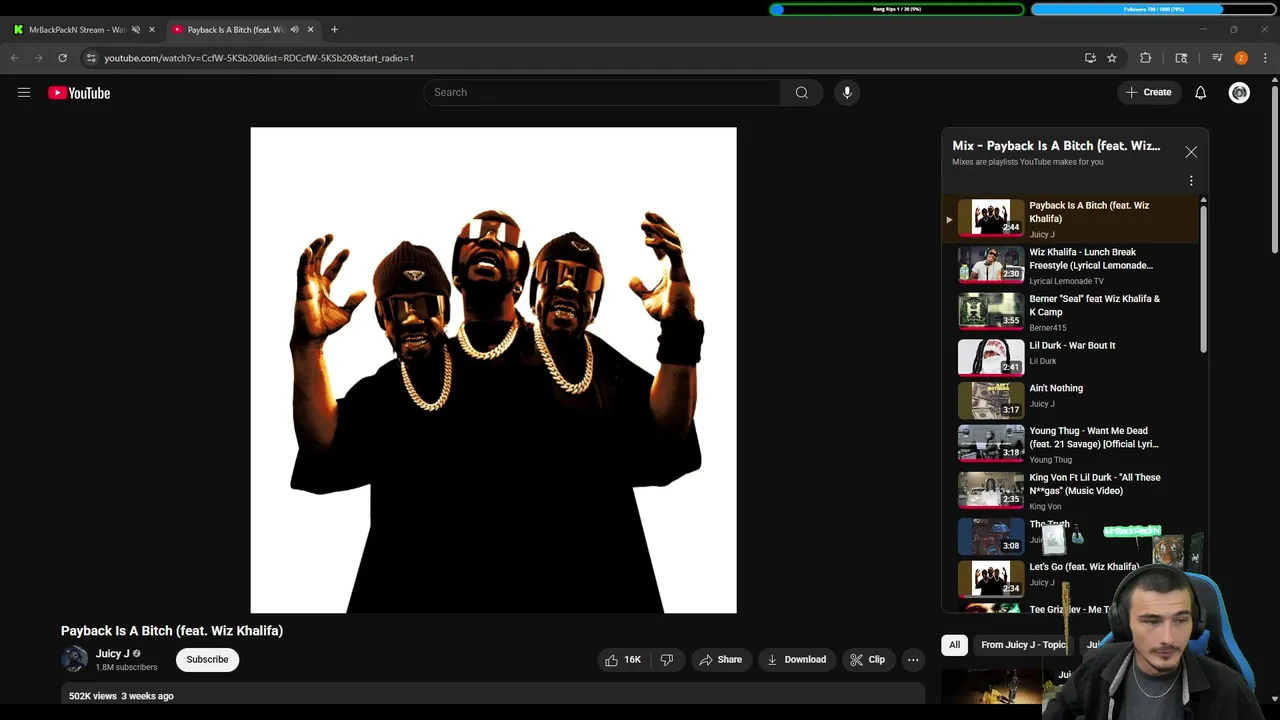The height and width of the screenshot is (720, 1280).
Task: Subscribe to the Juicy J channel
Action: 207,660
